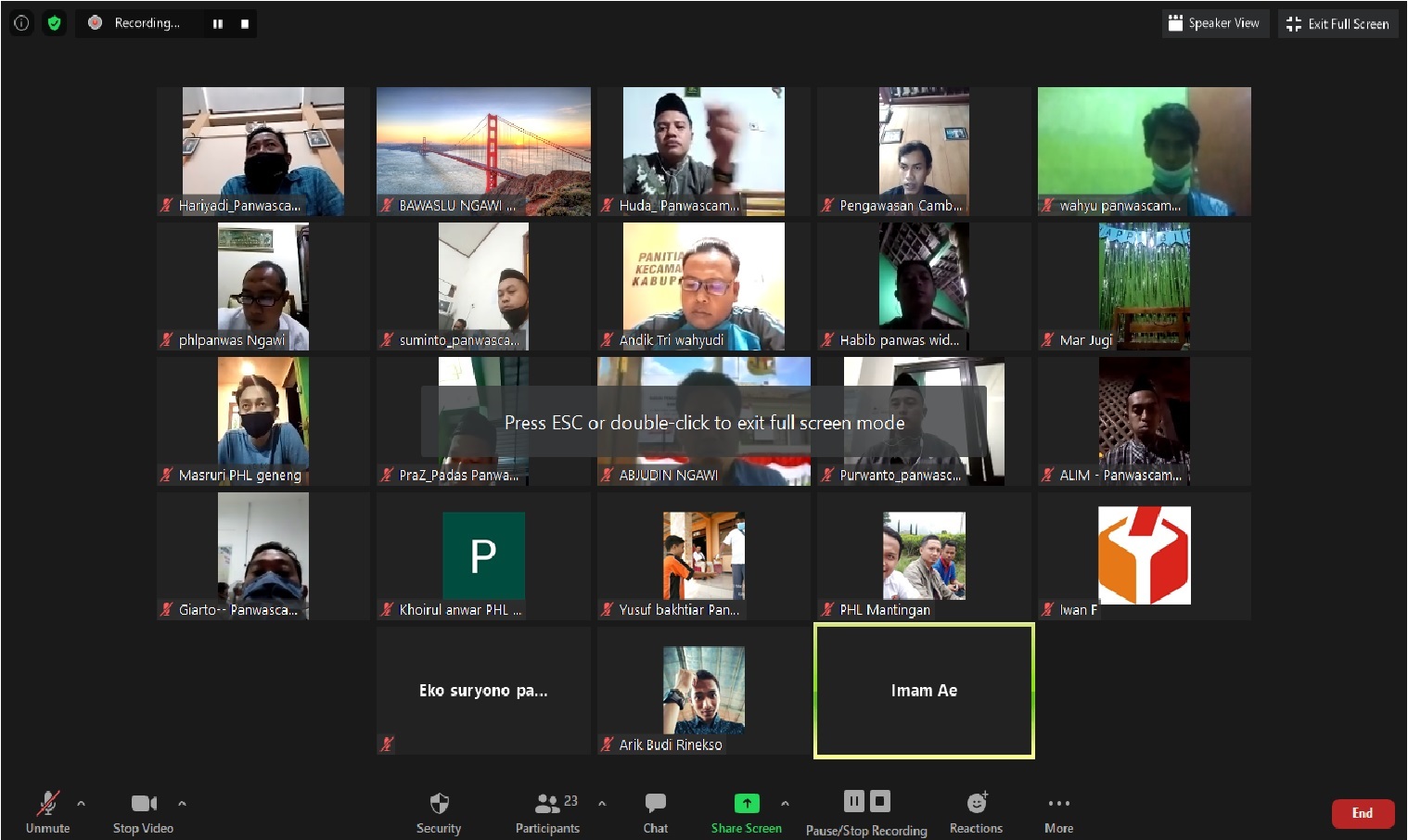Image resolution: width=1408 pixels, height=840 pixels.
Task: Click the meeting information icon
Action: click(x=21, y=23)
